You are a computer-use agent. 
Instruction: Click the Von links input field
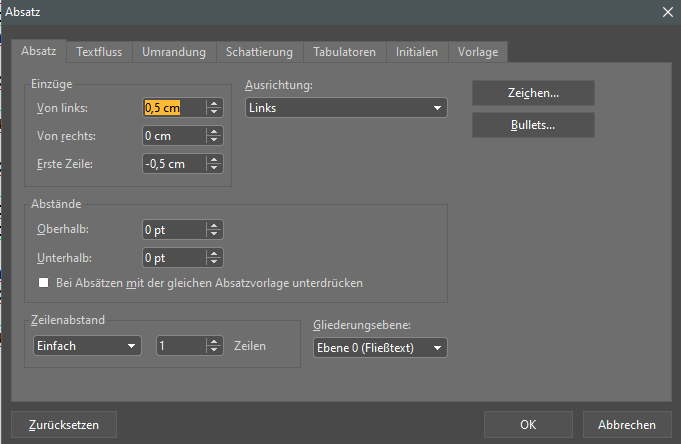coord(173,108)
